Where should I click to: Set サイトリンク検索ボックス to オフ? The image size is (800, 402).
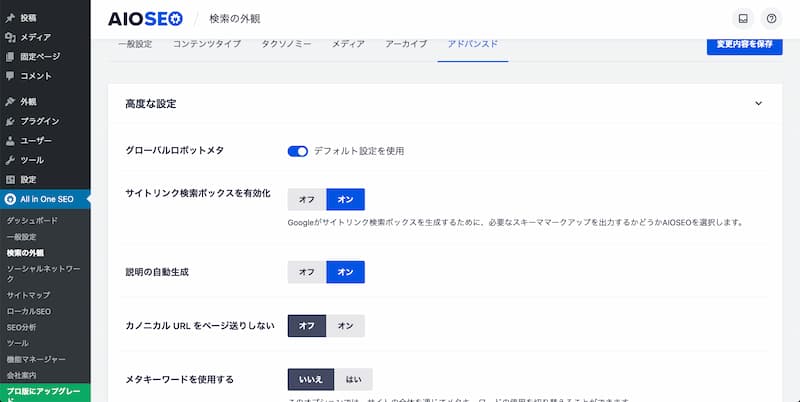(307, 199)
